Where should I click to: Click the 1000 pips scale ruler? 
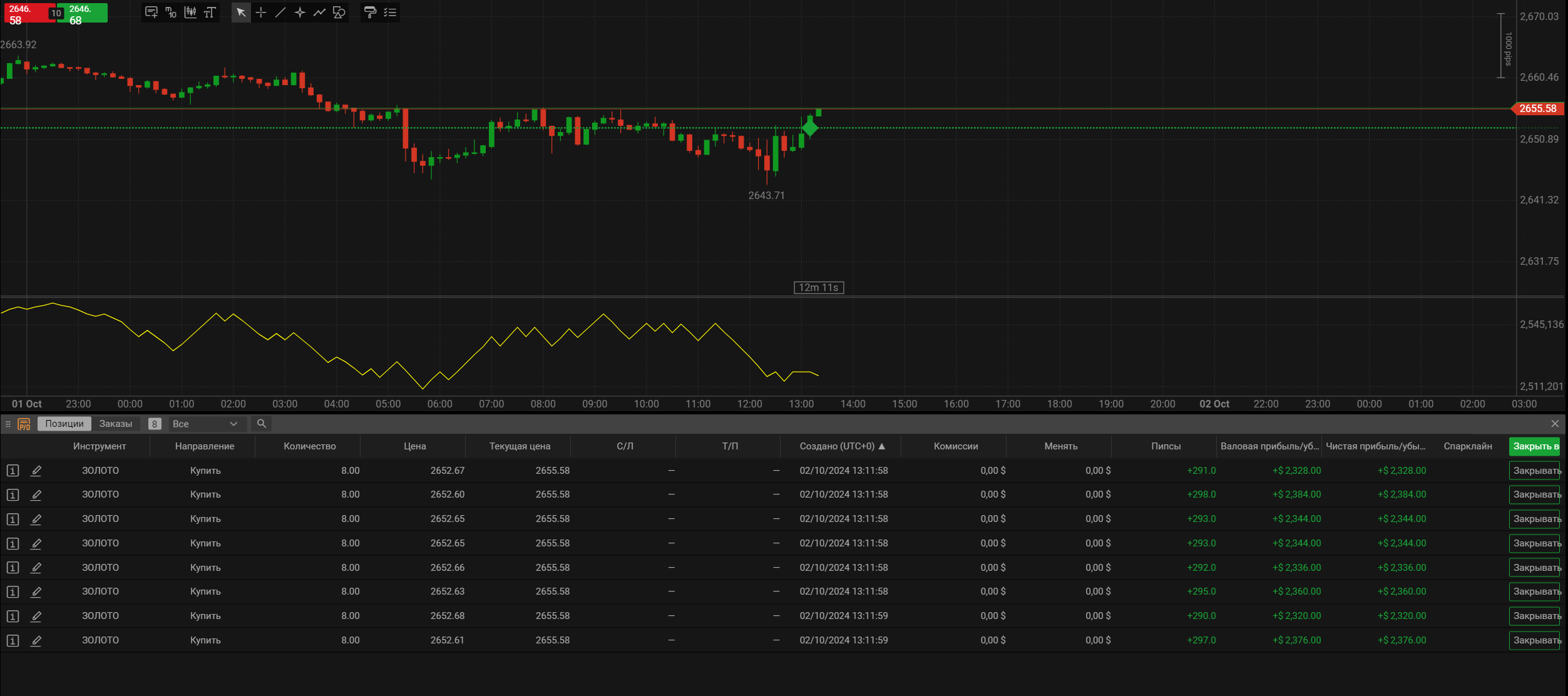(x=1505, y=46)
